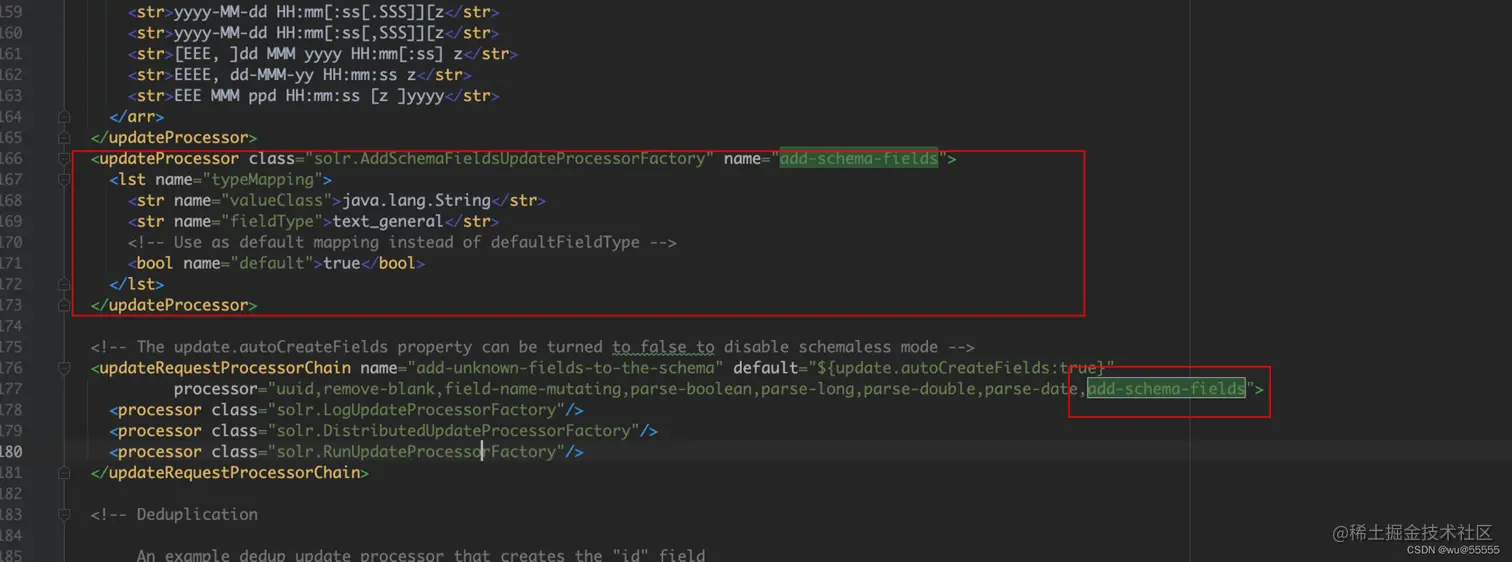
Task: Click 'An example dedup update processor' comment
Action: (421, 555)
